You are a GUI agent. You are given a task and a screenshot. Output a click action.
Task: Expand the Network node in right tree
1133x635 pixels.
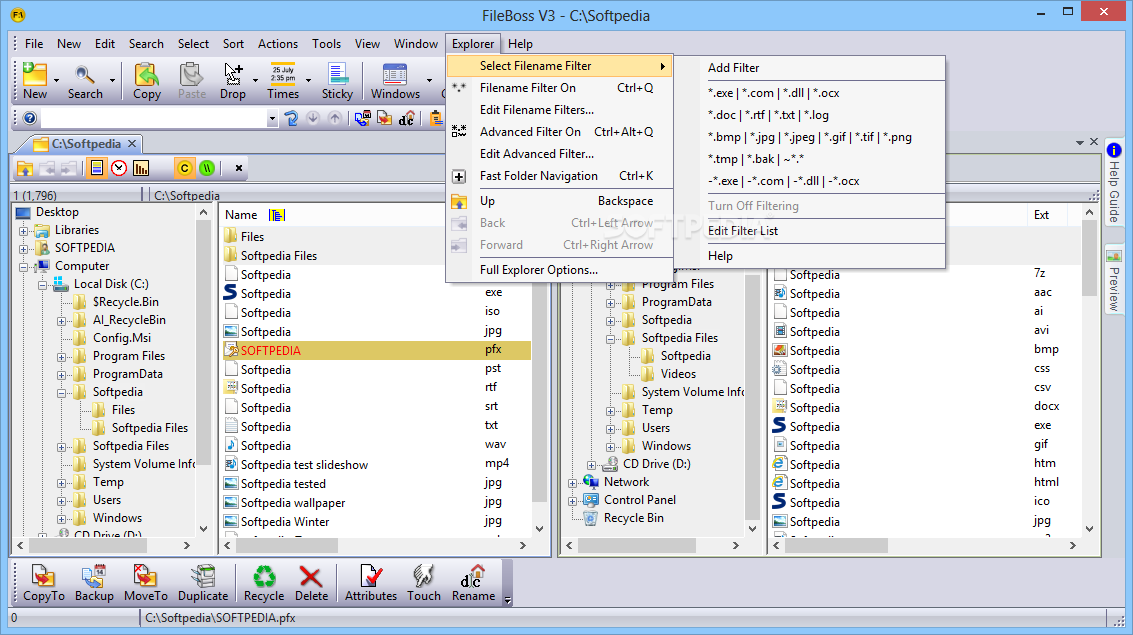pyautogui.click(x=572, y=483)
